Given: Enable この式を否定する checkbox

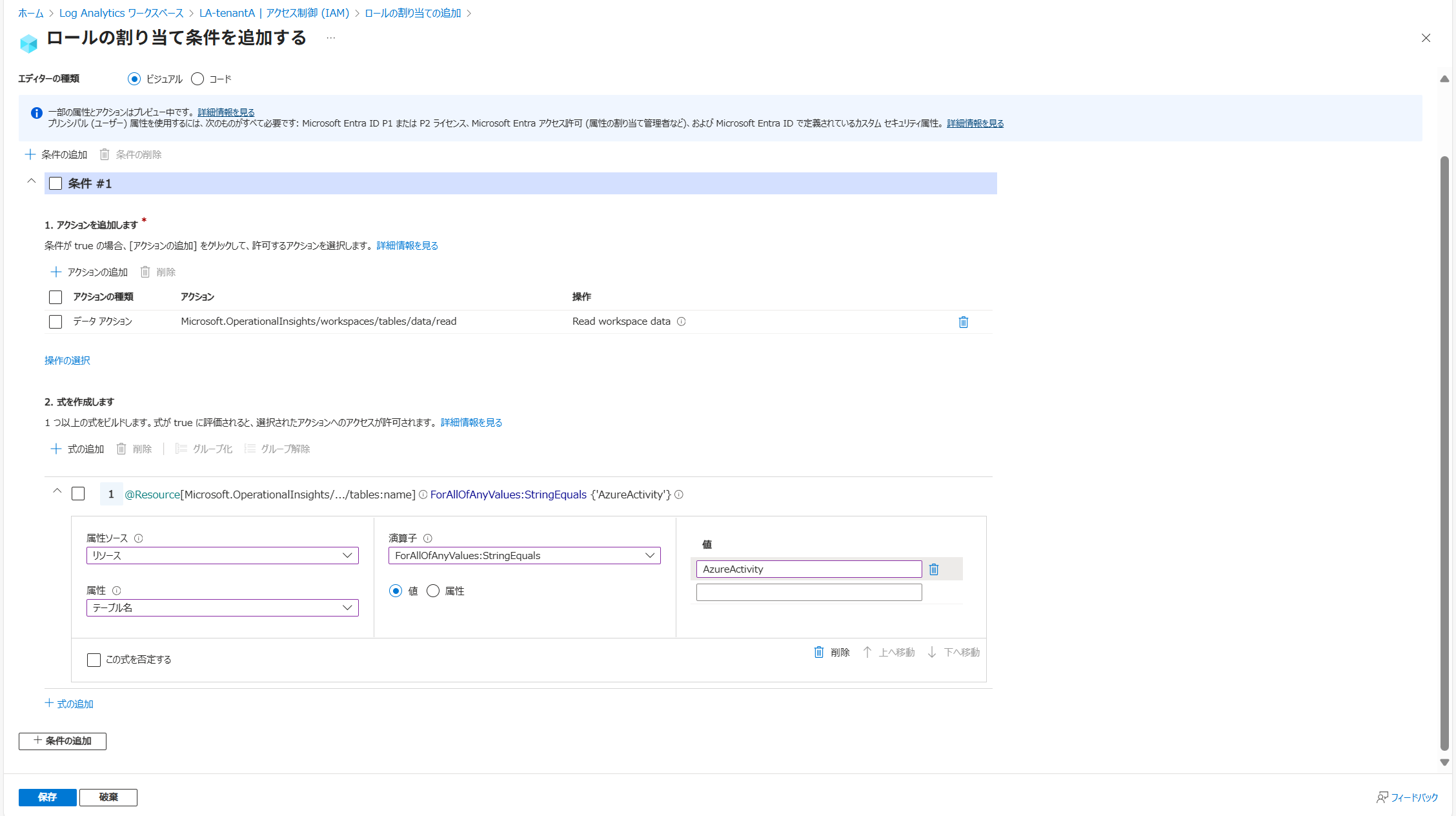Looking at the screenshot, I should click(94, 660).
